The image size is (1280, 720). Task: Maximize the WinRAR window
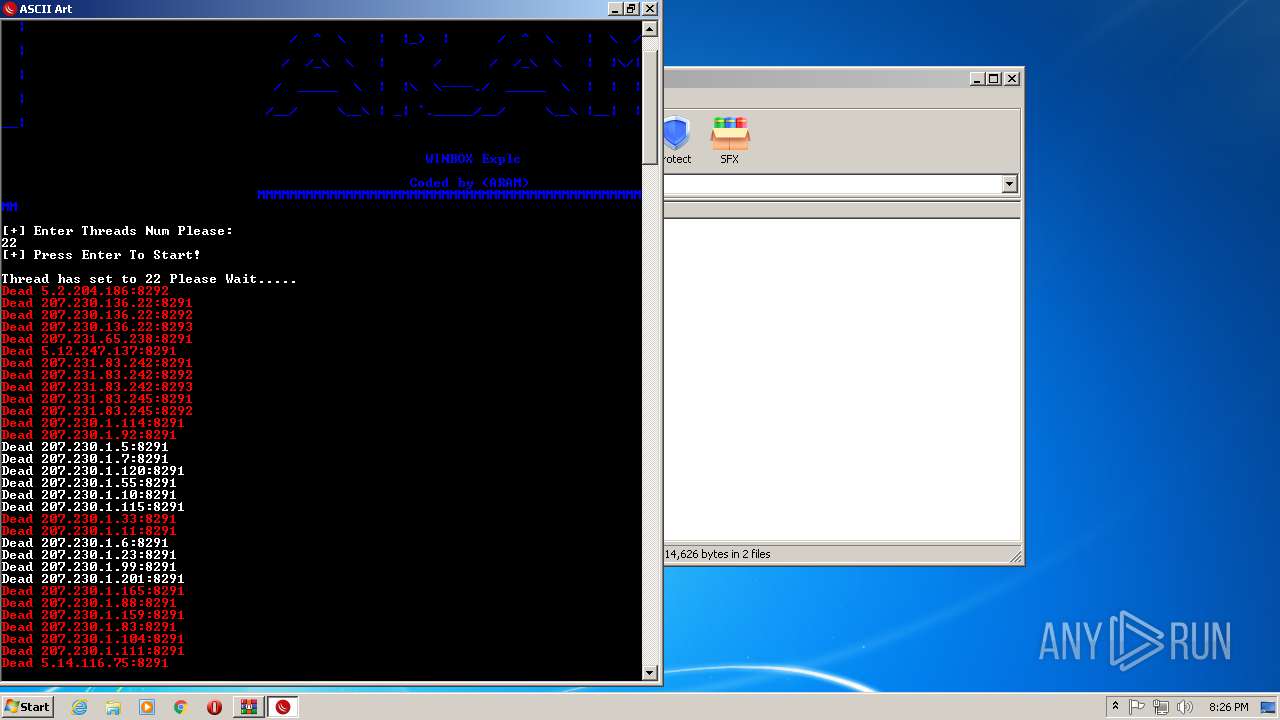pyautogui.click(x=993, y=78)
